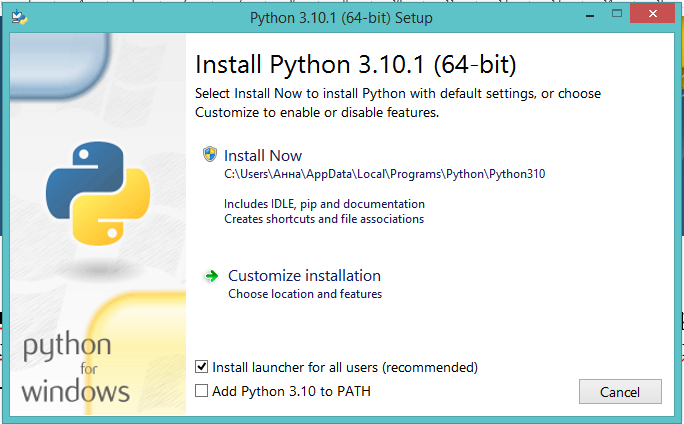The width and height of the screenshot is (684, 424).
Task: Click the 'Install Python 3.10.1 (64-bit)' heading
Action: click(x=356, y=66)
